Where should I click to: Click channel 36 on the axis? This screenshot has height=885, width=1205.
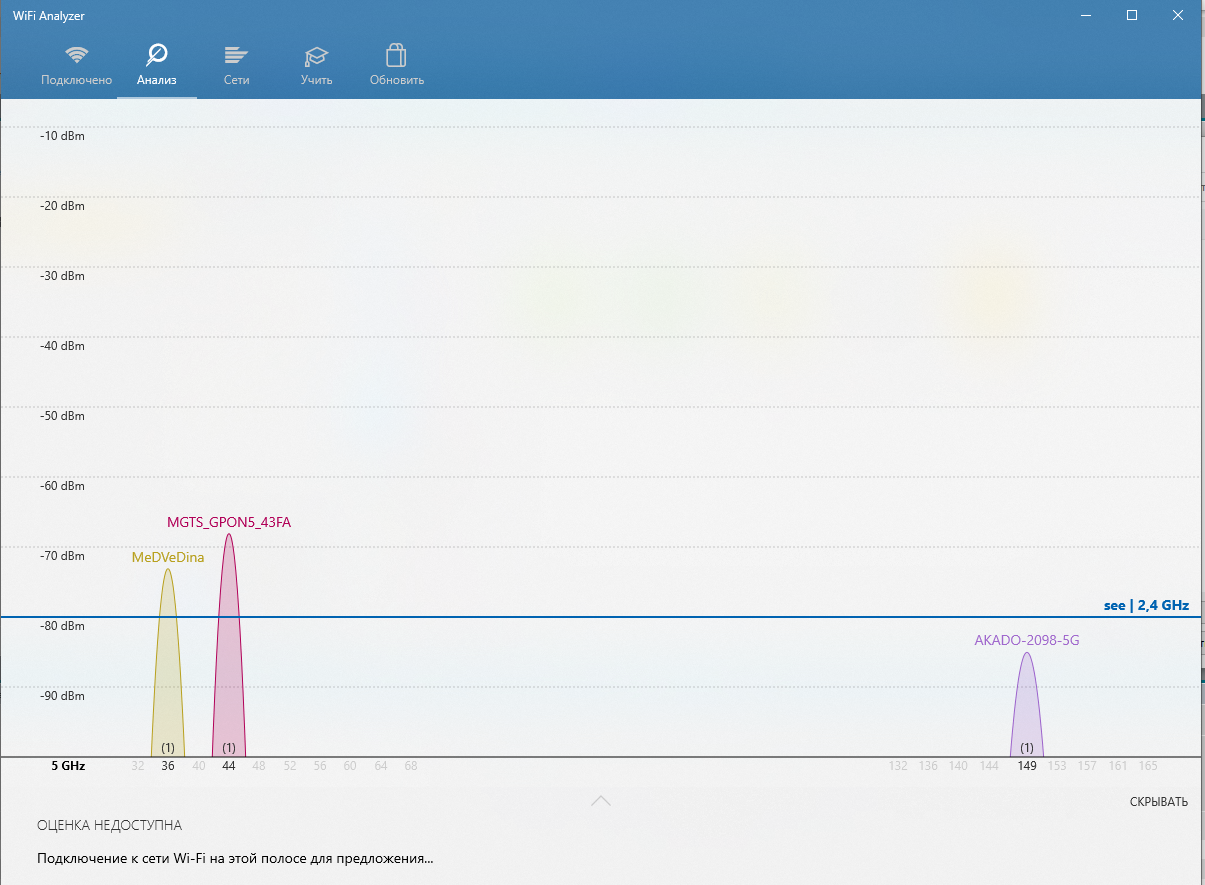[x=168, y=766]
